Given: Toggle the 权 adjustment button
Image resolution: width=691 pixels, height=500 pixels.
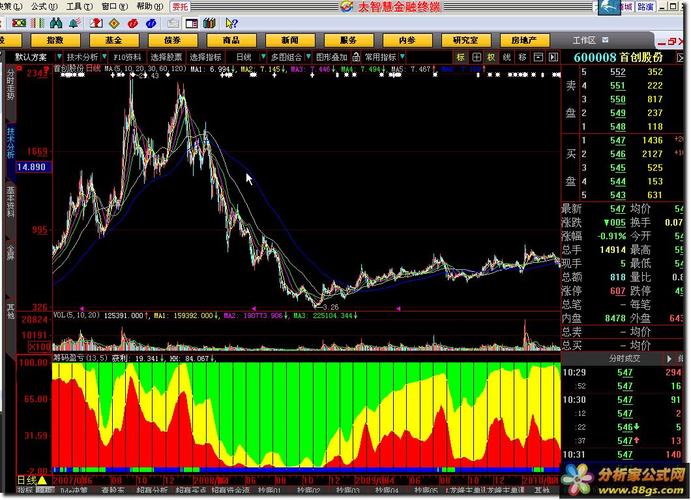Looking at the screenshot, I should click(491, 57).
